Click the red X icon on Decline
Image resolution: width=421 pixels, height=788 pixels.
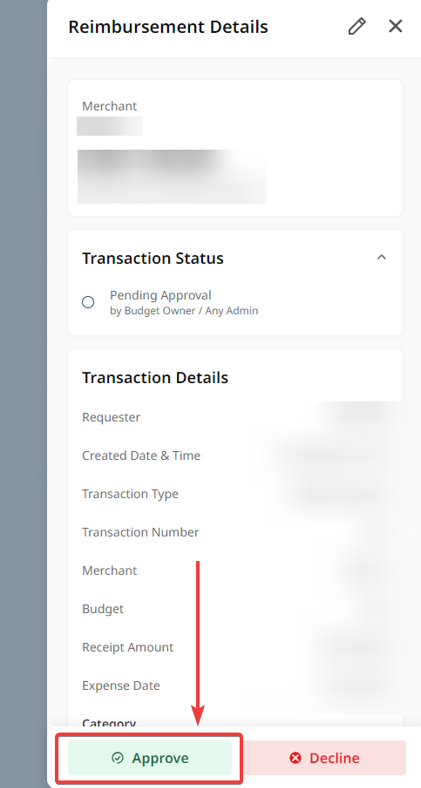295,758
